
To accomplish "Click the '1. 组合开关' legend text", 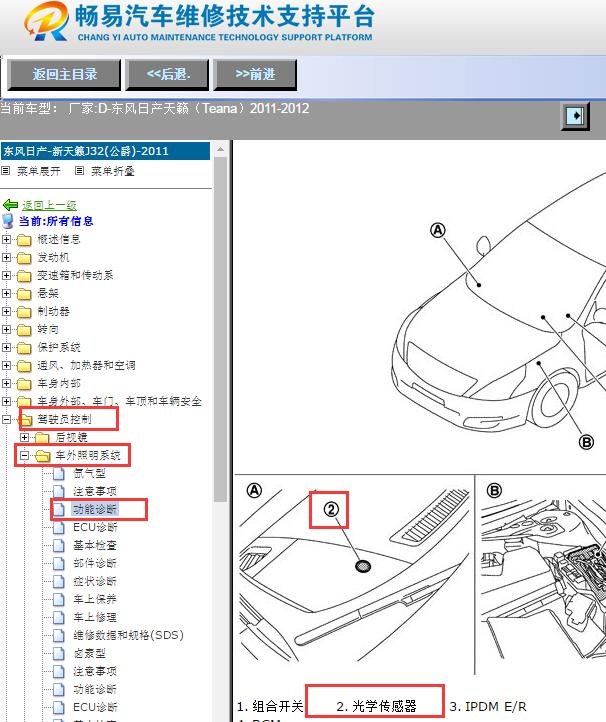I will click(270, 706).
